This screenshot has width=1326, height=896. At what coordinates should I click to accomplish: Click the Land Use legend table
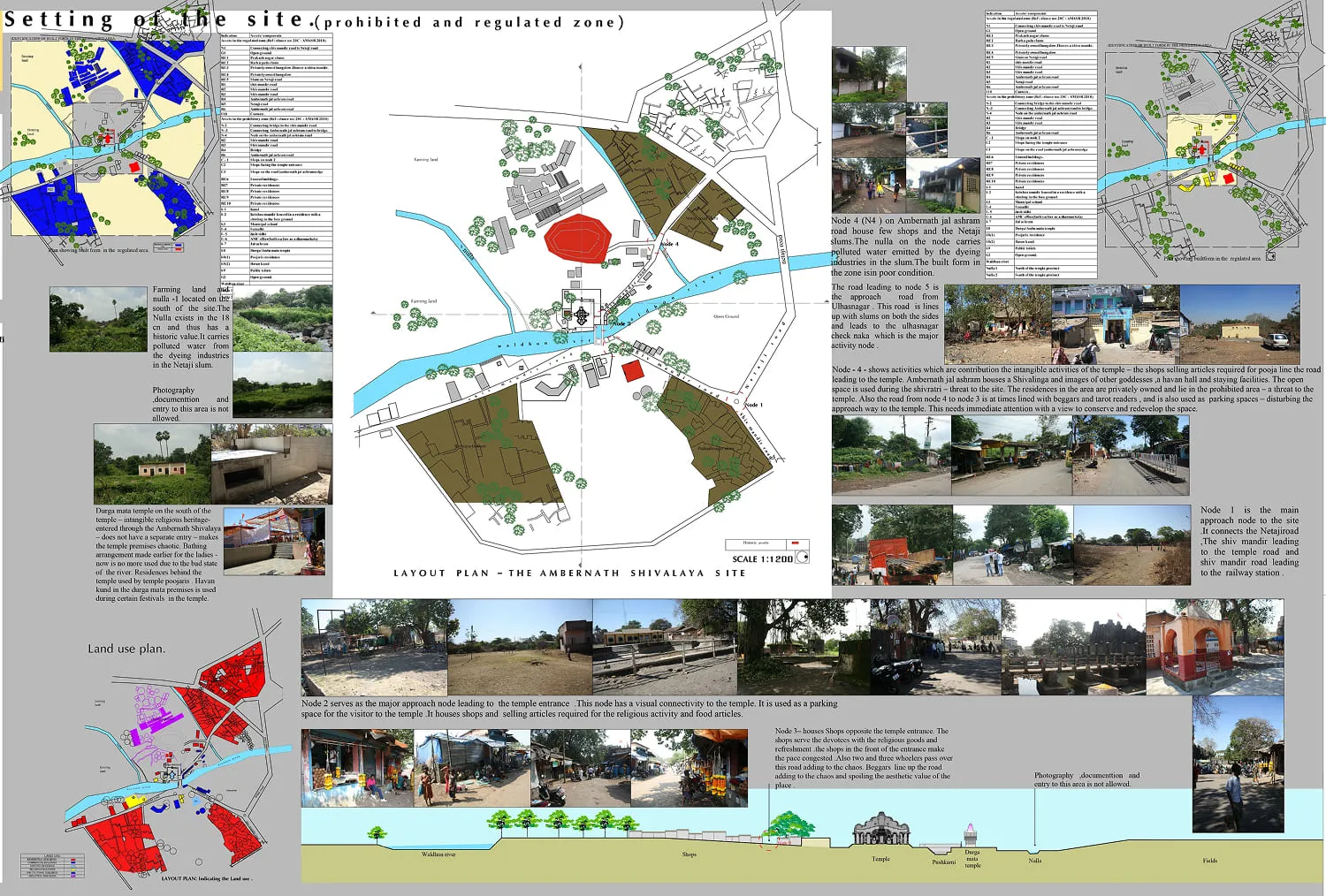point(53,864)
